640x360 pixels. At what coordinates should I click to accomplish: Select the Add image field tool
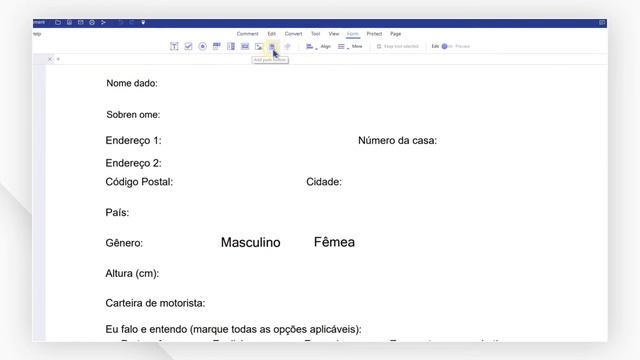coord(259,47)
